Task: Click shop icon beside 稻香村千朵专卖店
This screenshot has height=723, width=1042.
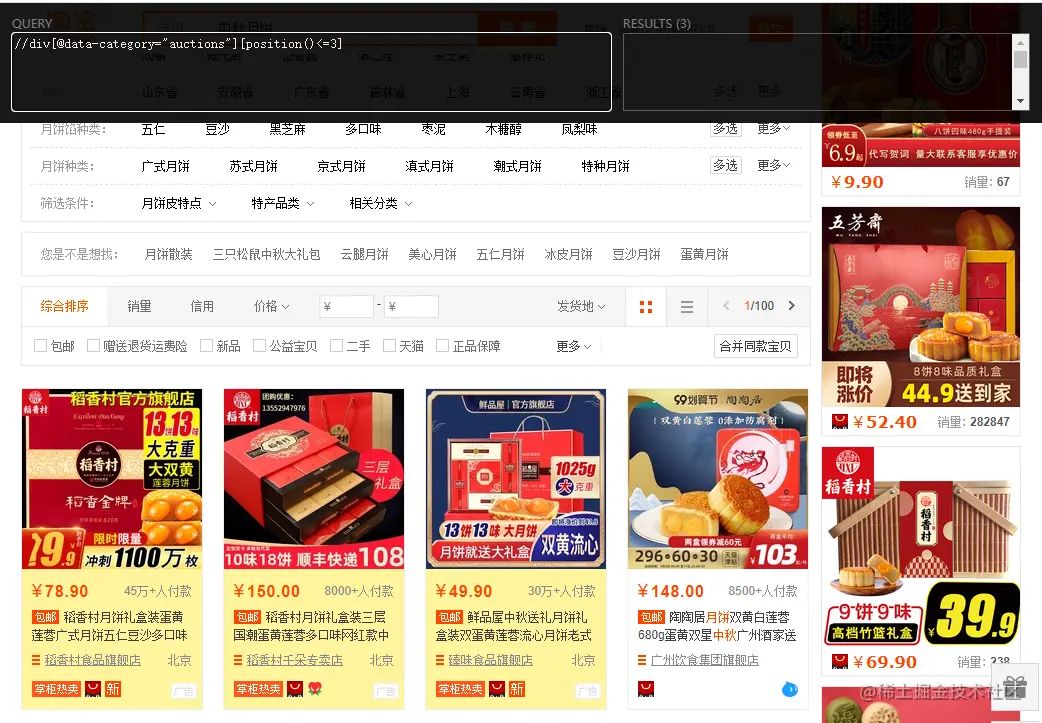Action: click(x=238, y=660)
